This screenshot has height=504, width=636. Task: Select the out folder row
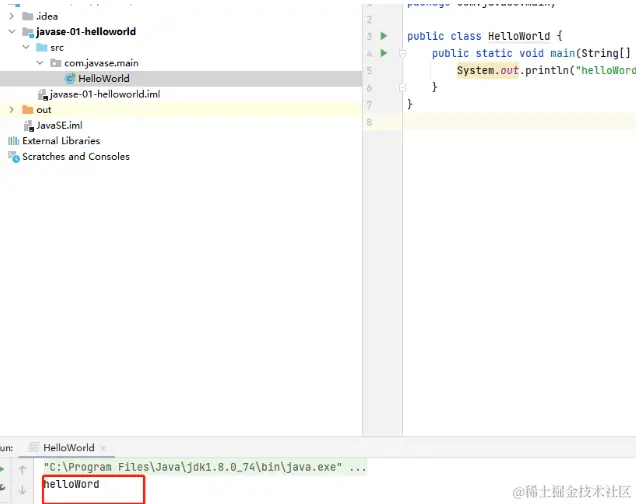point(181,109)
